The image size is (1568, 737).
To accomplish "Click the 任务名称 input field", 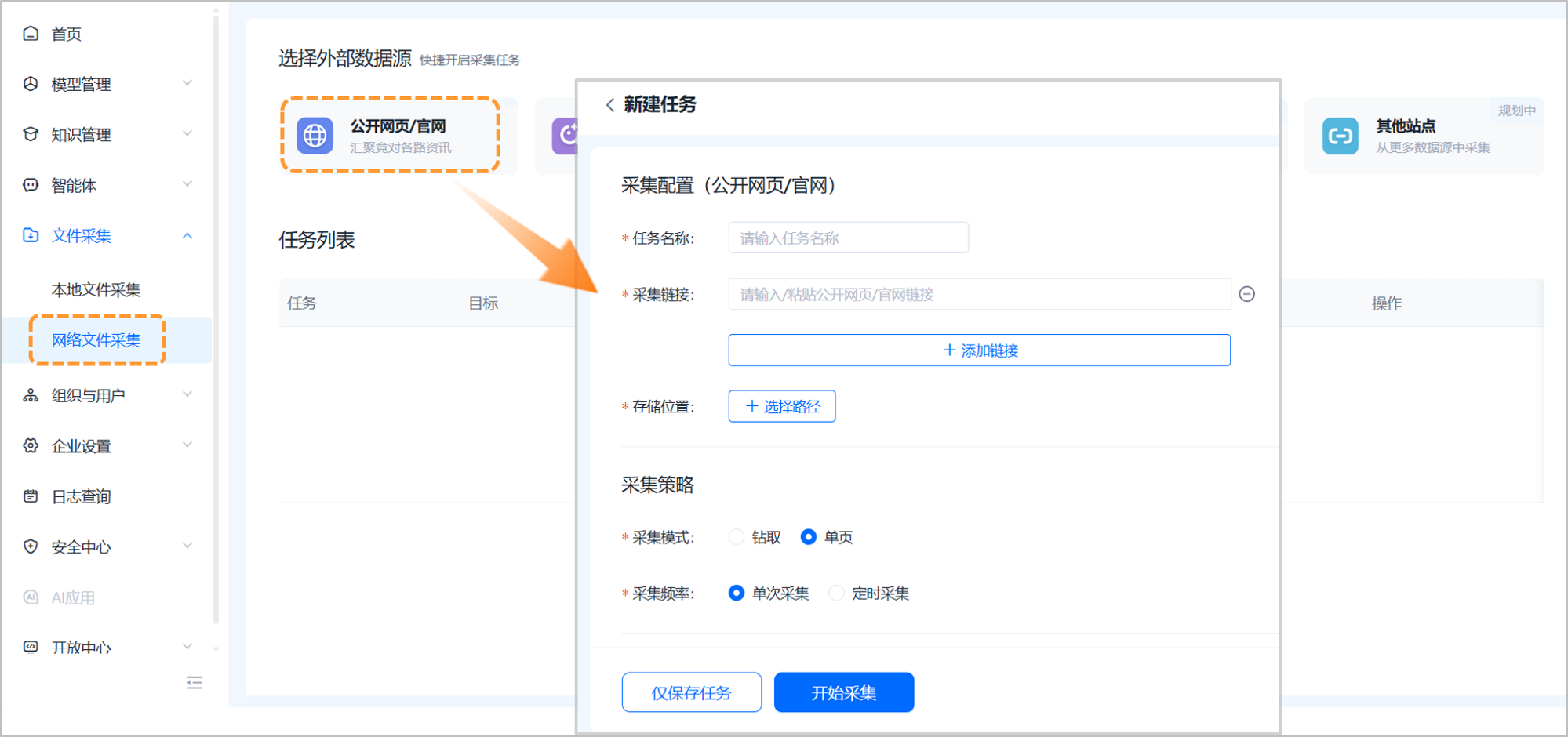I will [848, 238].
